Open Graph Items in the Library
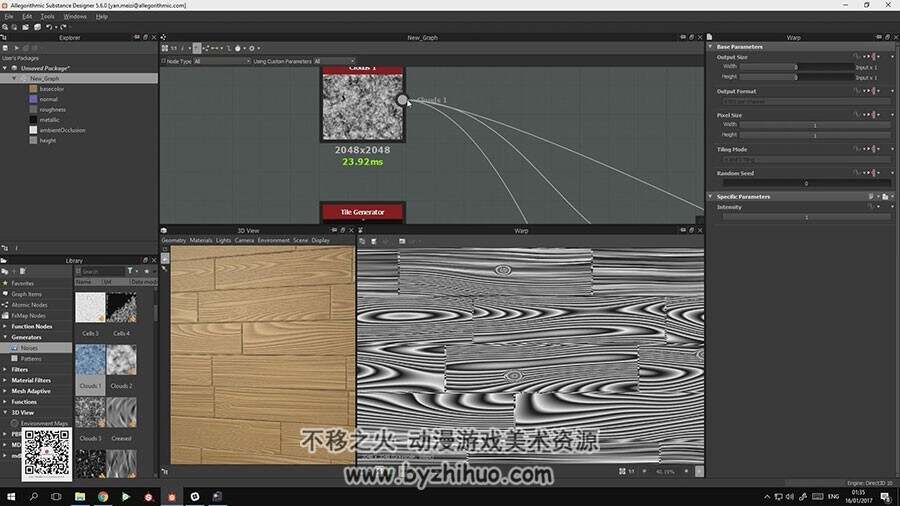 point(26,294)
